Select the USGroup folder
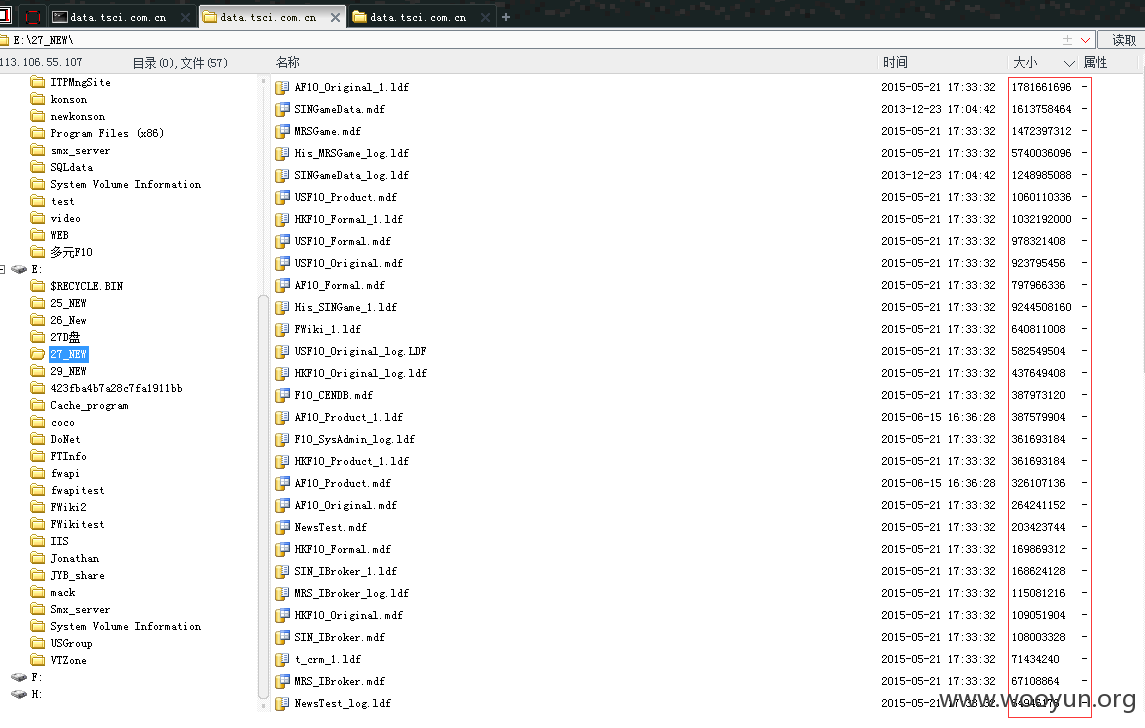 [72, 643]
